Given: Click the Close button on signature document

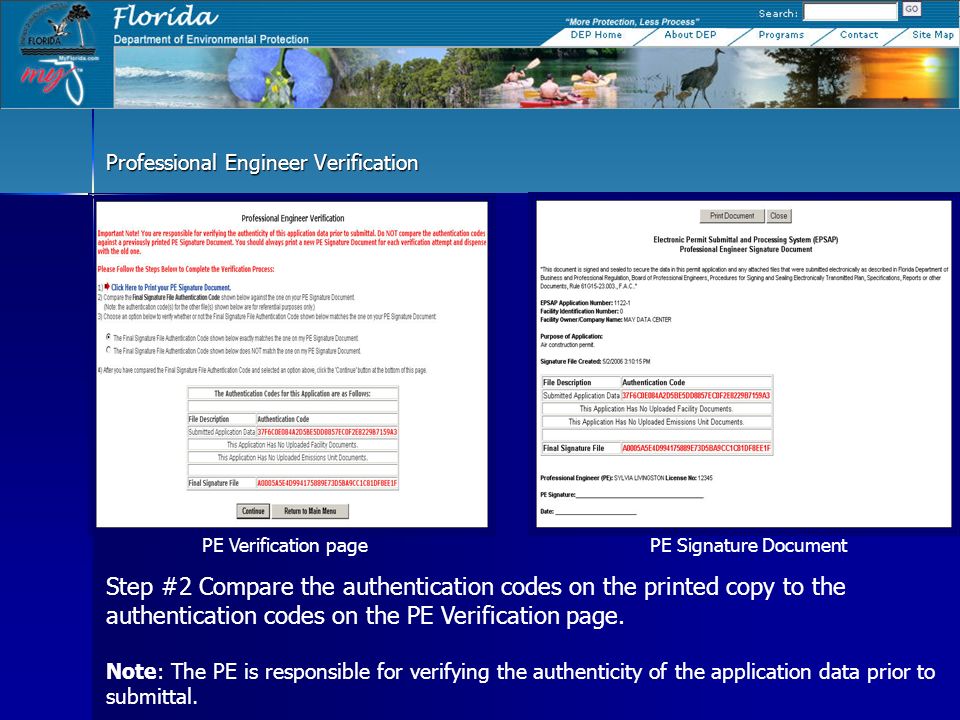Looking at the screenshot, I should point(778,216).
